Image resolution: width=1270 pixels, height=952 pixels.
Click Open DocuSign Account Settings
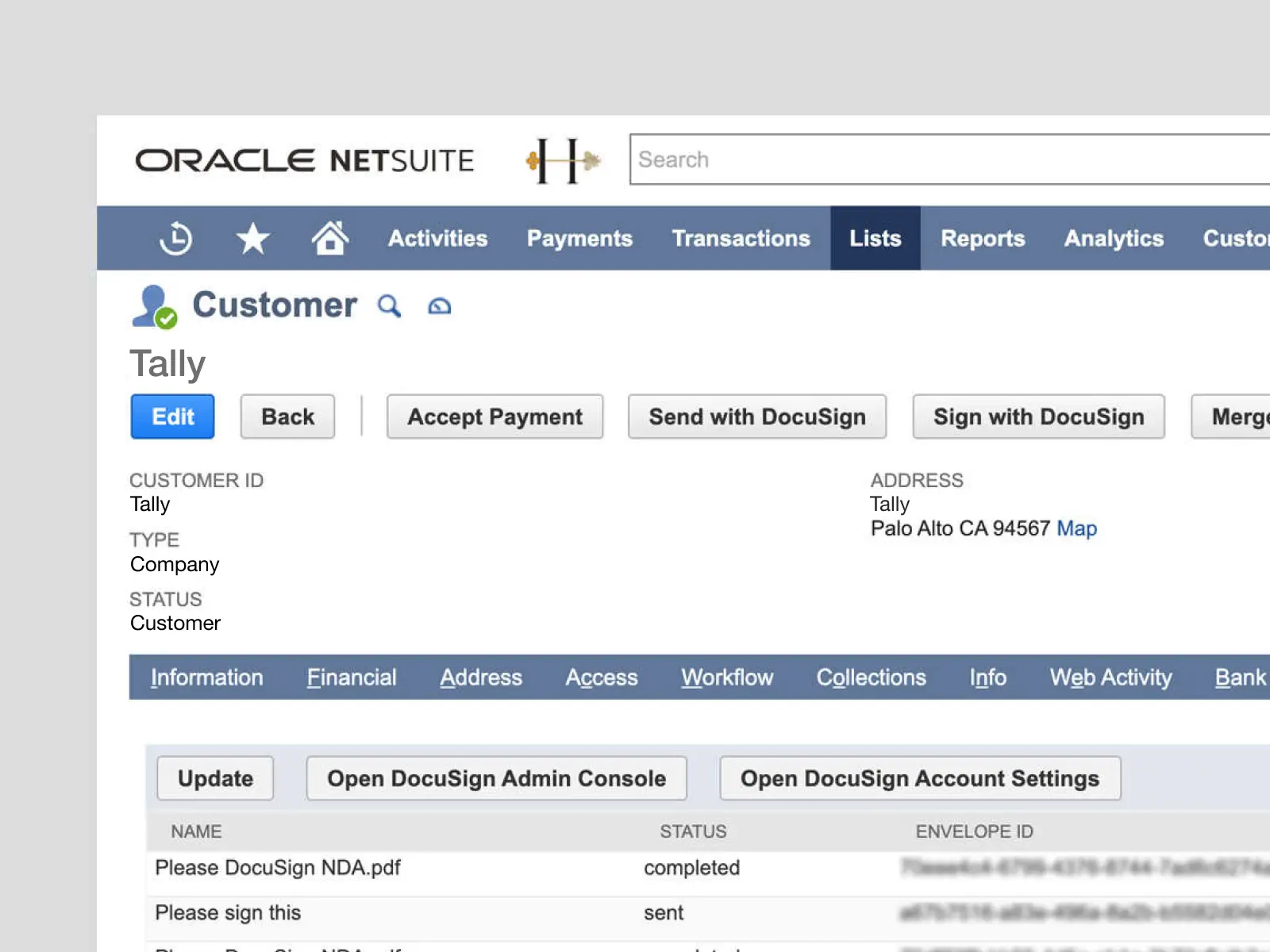pyautogui.click(x=920, y=778)
